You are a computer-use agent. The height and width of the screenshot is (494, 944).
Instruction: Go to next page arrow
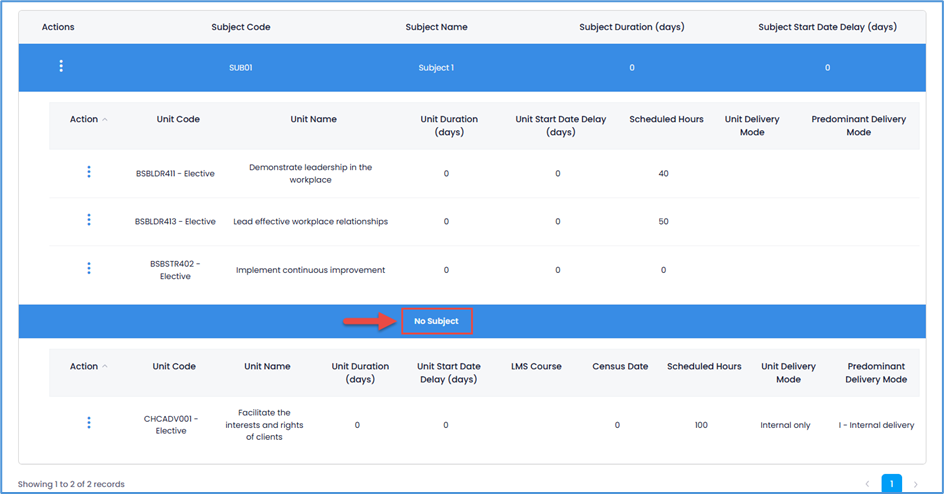click(915, 484)
